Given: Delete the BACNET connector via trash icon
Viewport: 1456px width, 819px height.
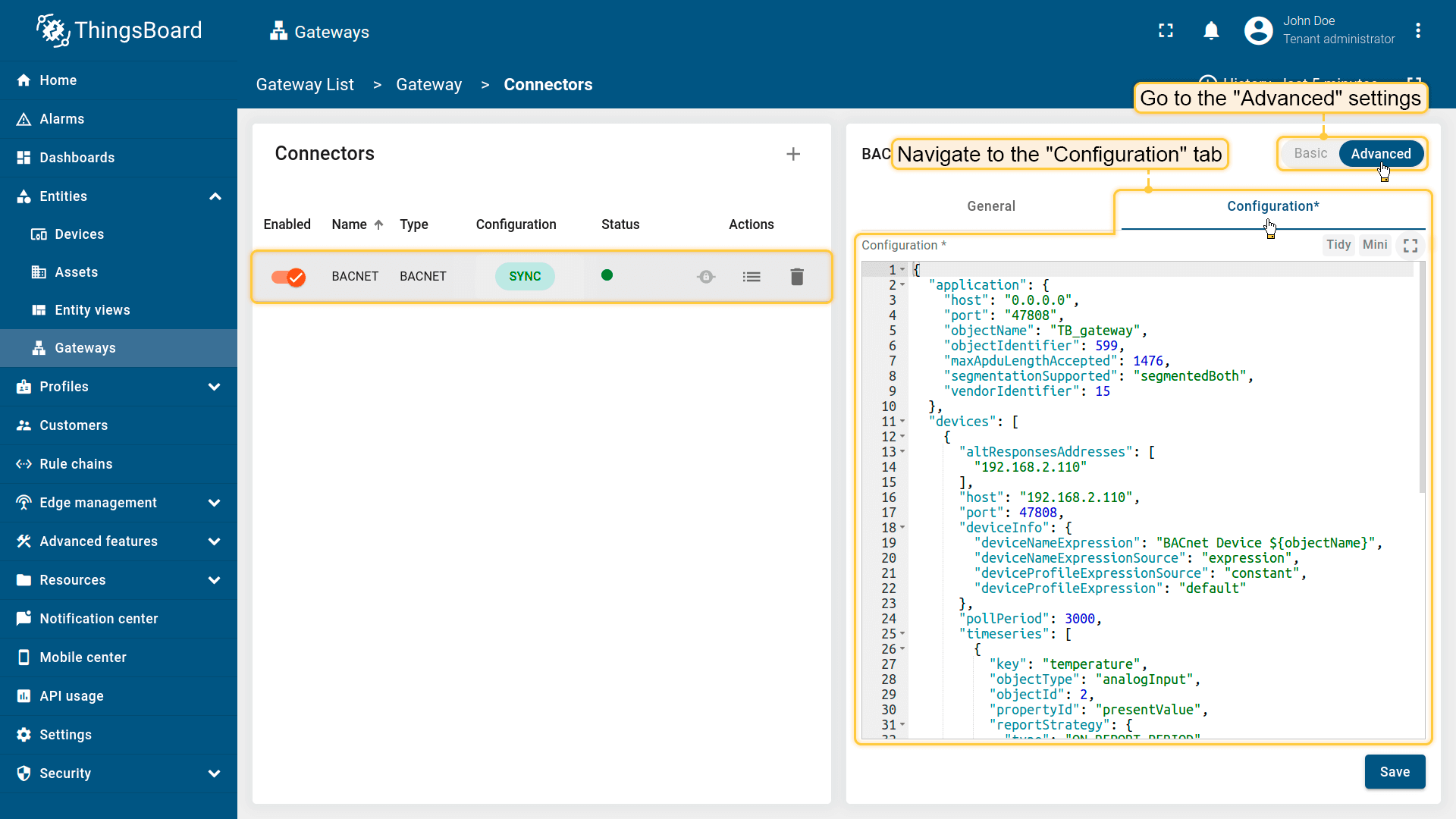Looking at the screenshot, I should 796,277.
